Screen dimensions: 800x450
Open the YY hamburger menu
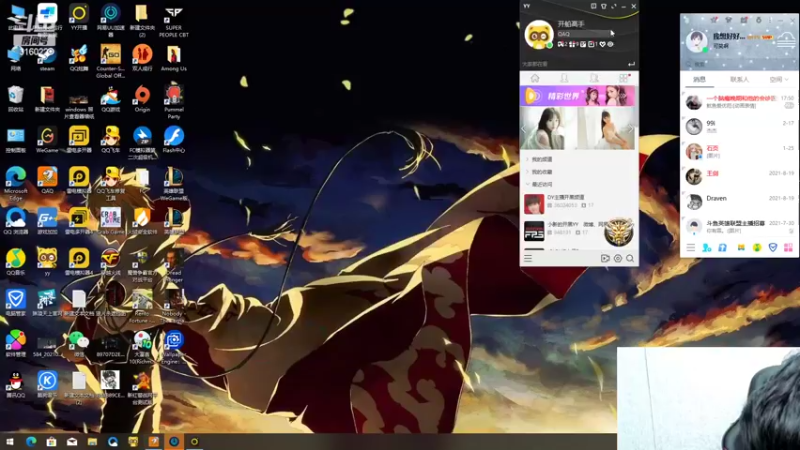pyautogui.click(x=528, y=258)
